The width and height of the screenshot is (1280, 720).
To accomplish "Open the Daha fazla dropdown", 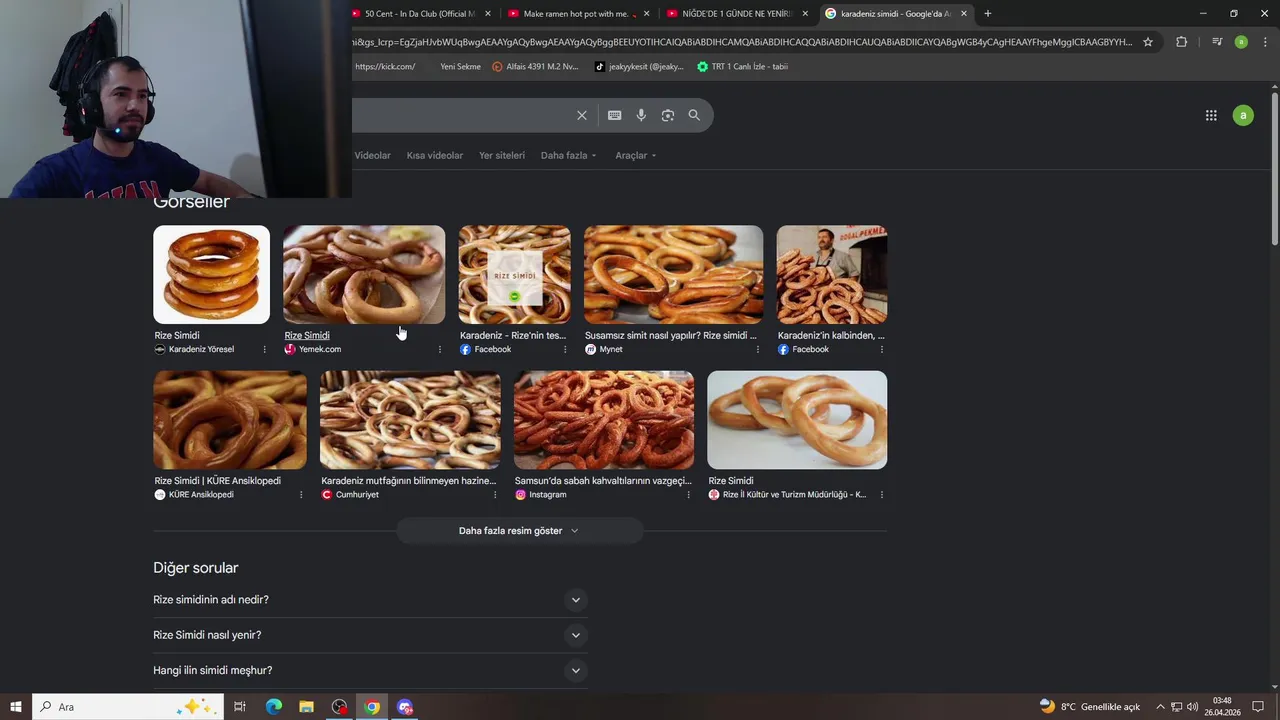I will coord(568,155).
